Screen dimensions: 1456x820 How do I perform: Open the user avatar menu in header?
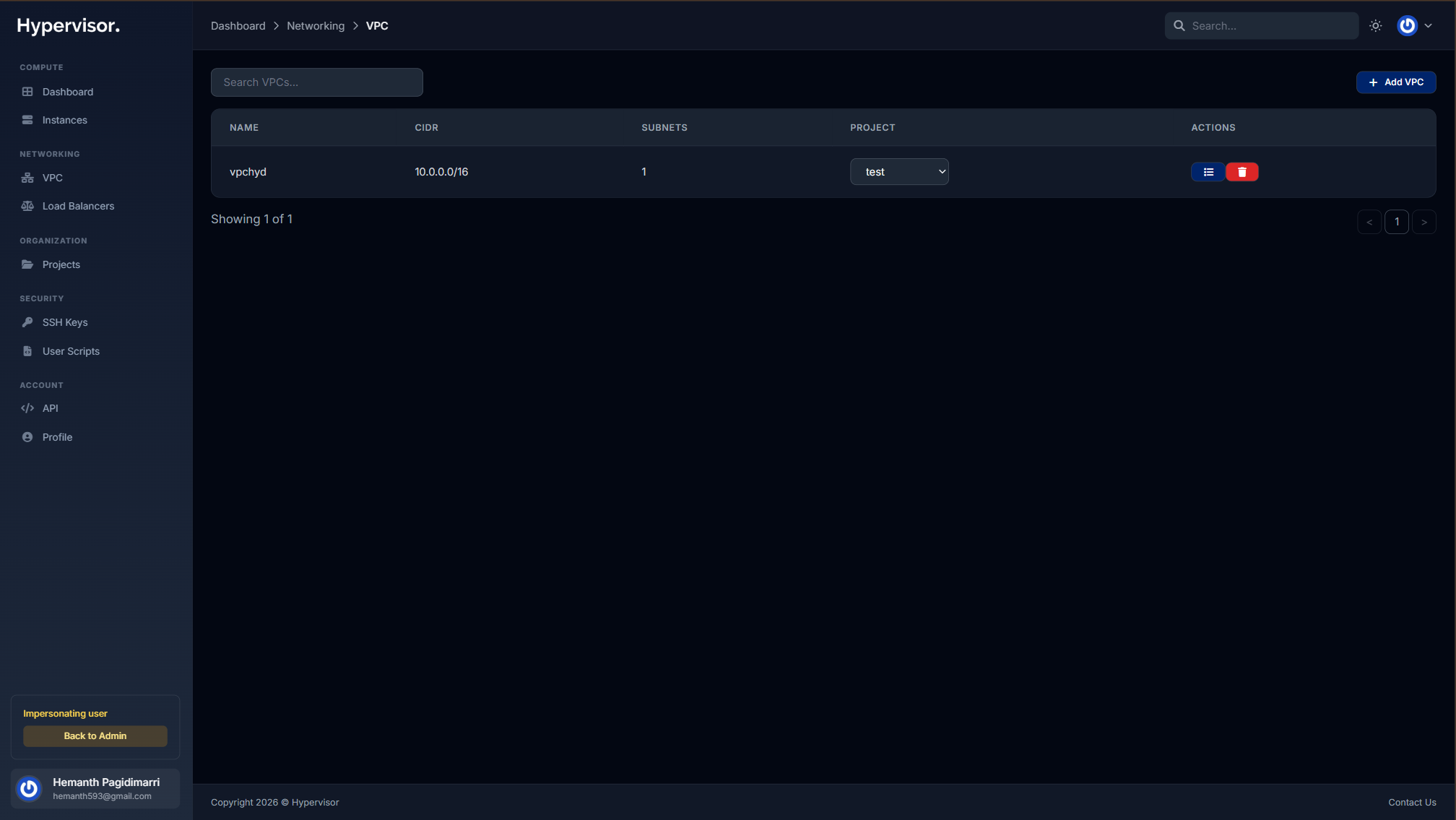[x=1414, y=26]
